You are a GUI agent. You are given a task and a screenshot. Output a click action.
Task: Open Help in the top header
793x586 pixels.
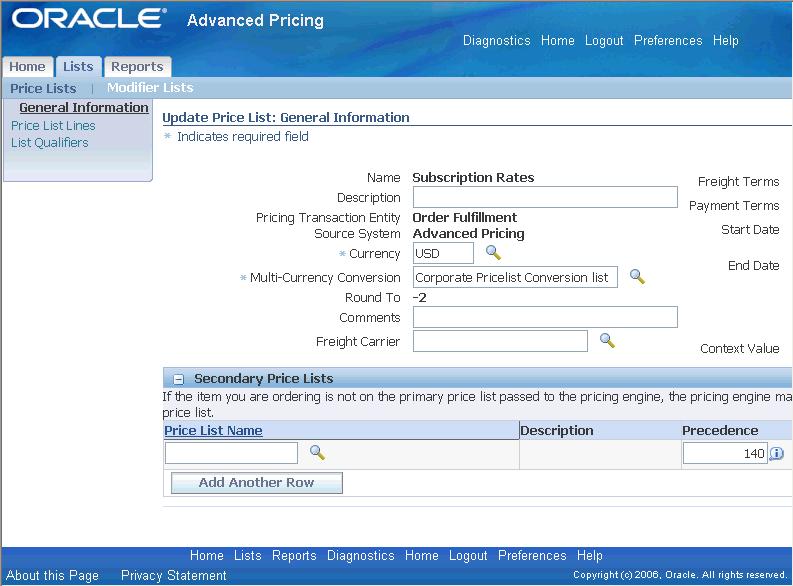[726, 40]
